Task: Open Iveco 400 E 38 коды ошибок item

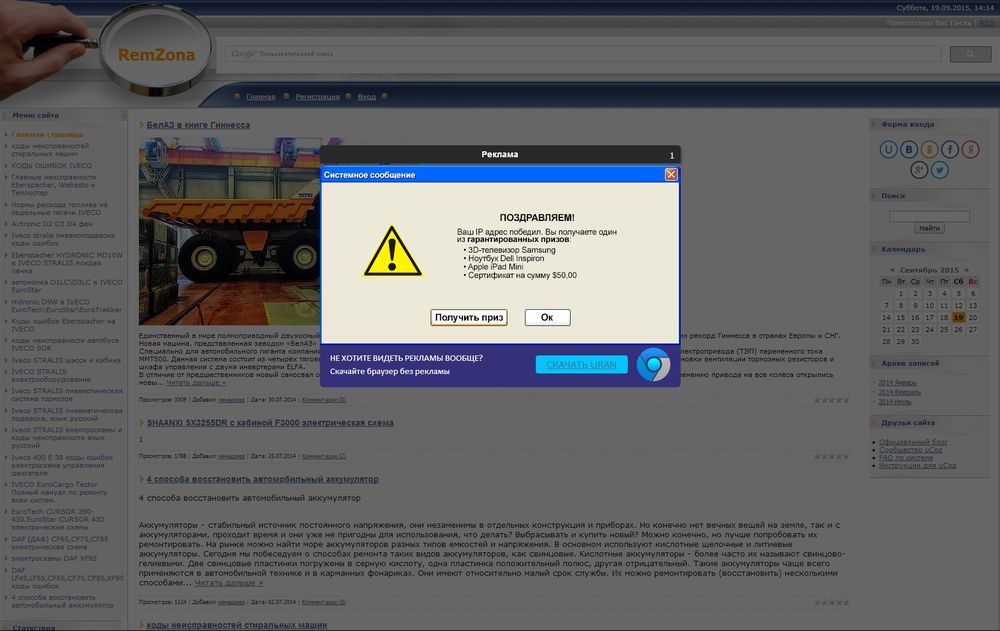Action: pyautogui.click(x=62, y=465)
